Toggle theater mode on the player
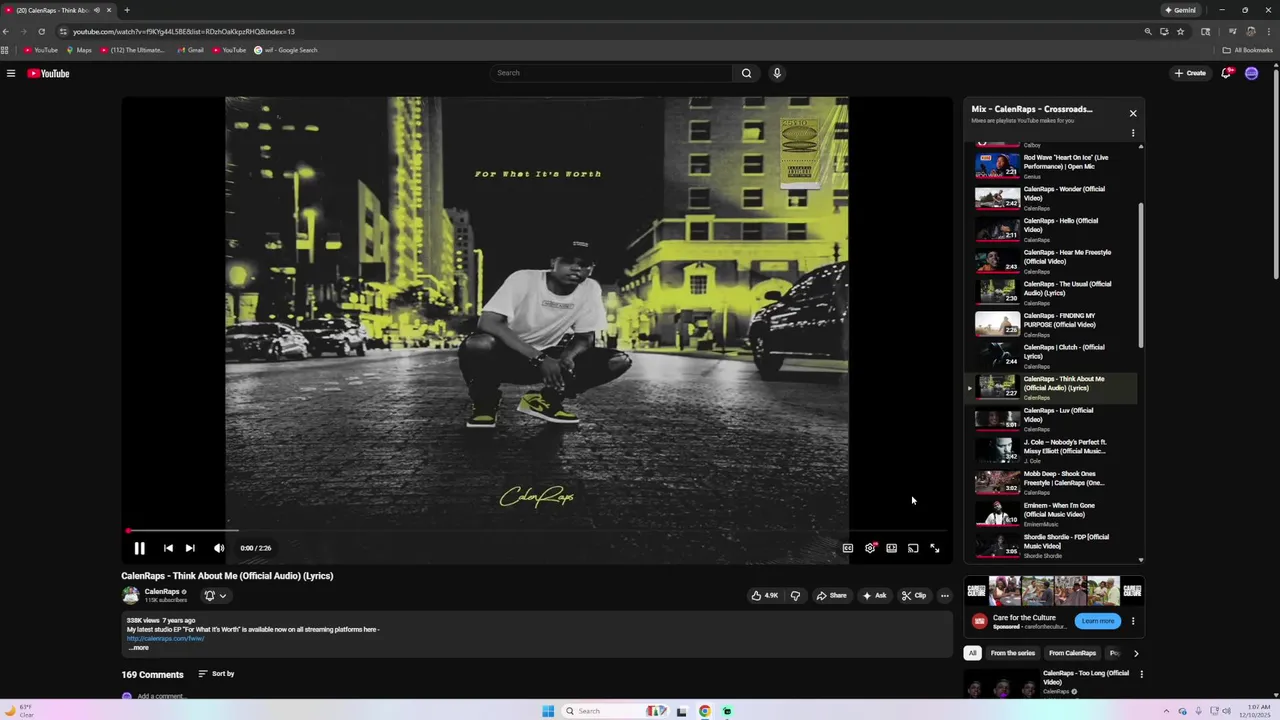Screen dimensions: 1280x720 [x=891, y=548]
